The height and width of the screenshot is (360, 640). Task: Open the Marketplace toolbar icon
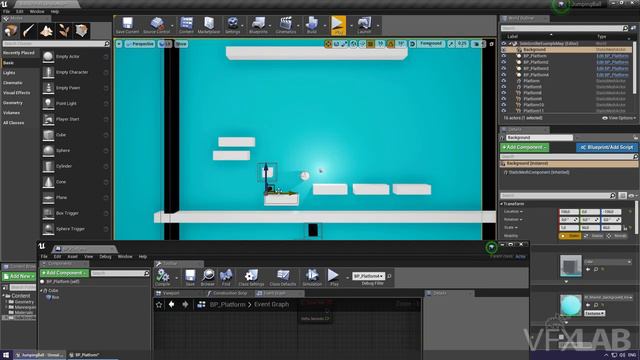[209, 25]
